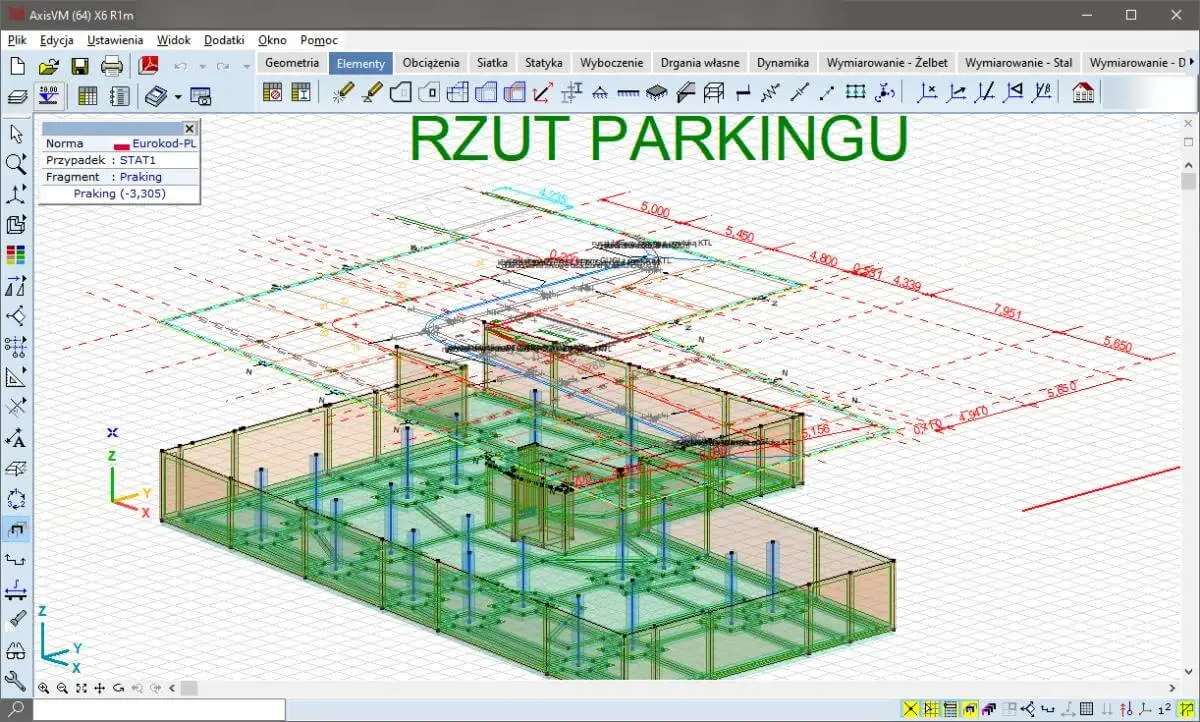1200x722 pixels.
Task: Expand the undo history dropdown arrow
Action: [201, 66]
